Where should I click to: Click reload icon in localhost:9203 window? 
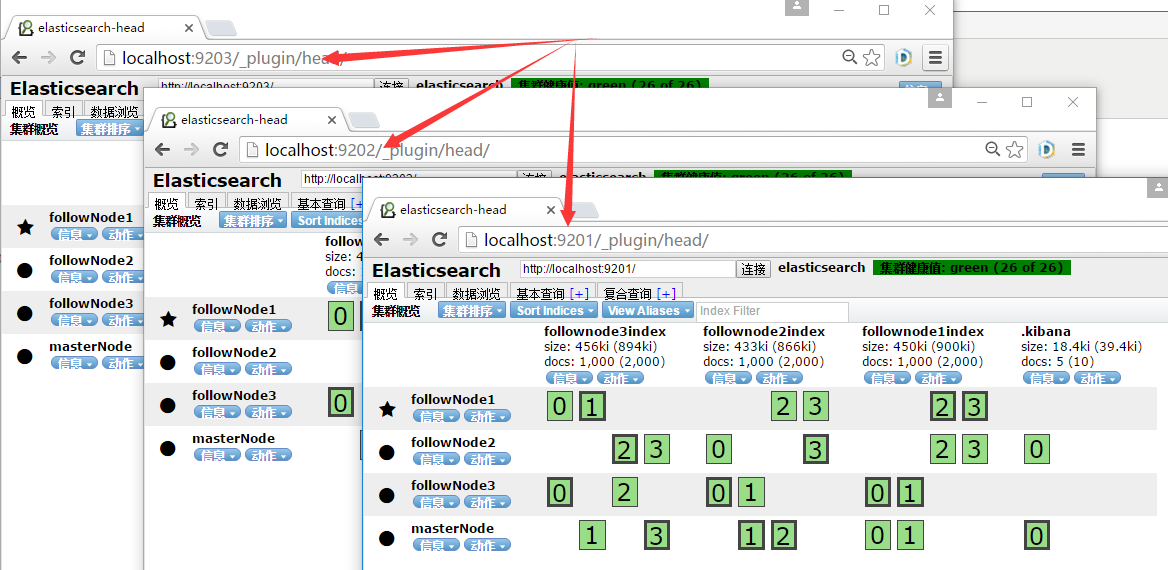[77, 57]
